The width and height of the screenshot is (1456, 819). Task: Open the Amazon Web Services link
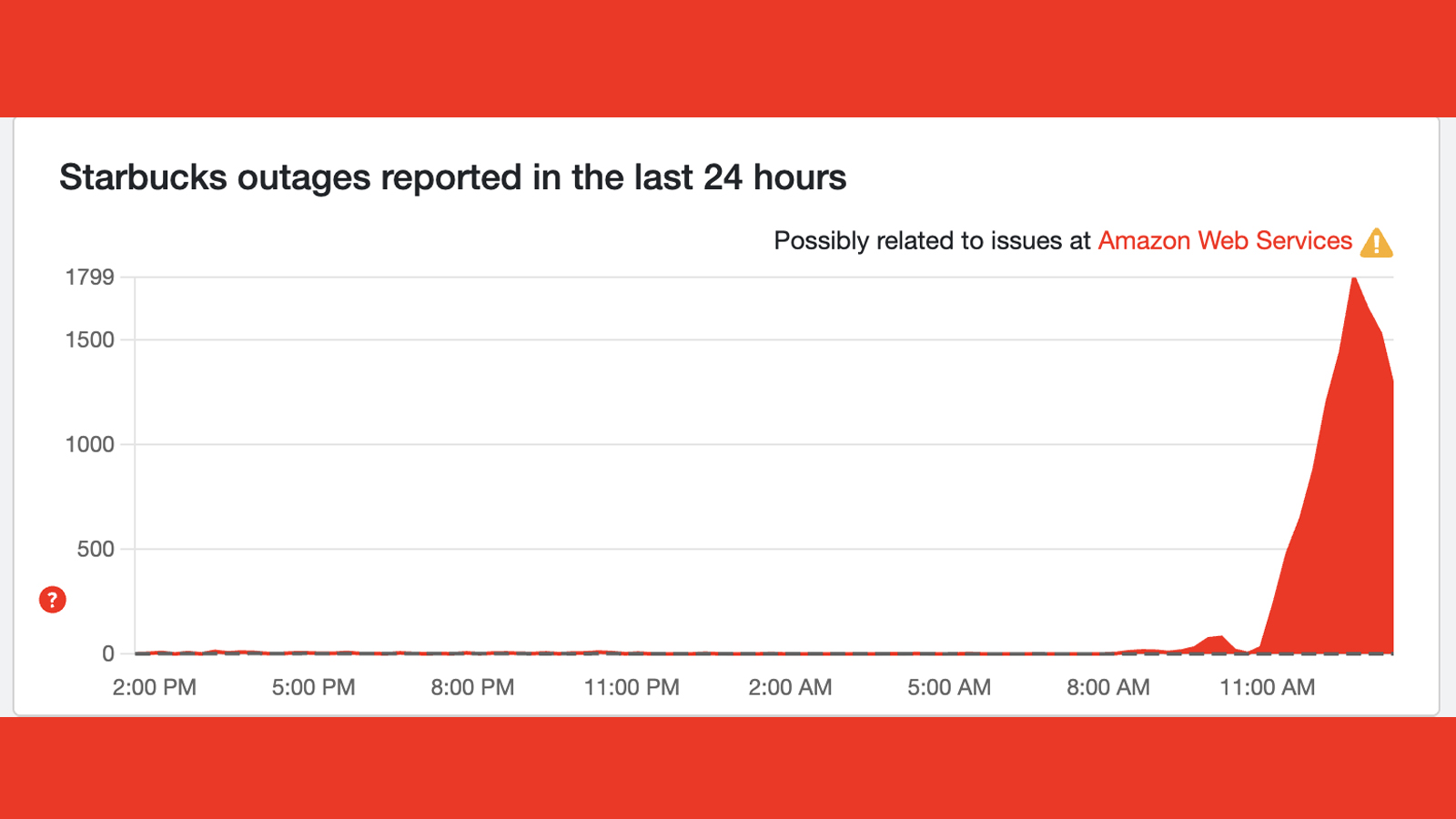[1225, 241]
